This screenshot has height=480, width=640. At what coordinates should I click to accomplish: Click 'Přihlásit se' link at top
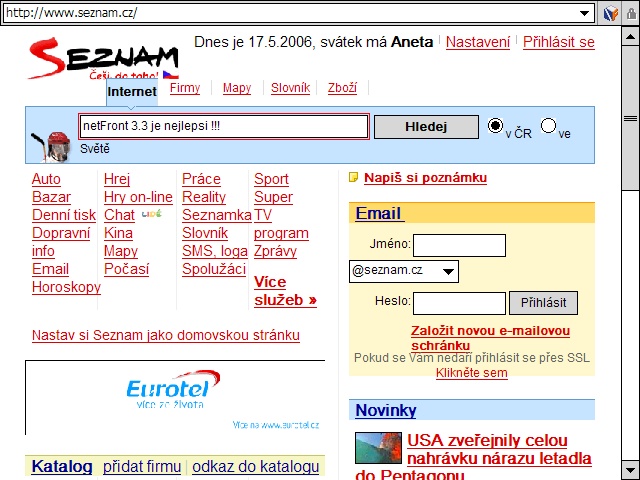tap(559, 42)
